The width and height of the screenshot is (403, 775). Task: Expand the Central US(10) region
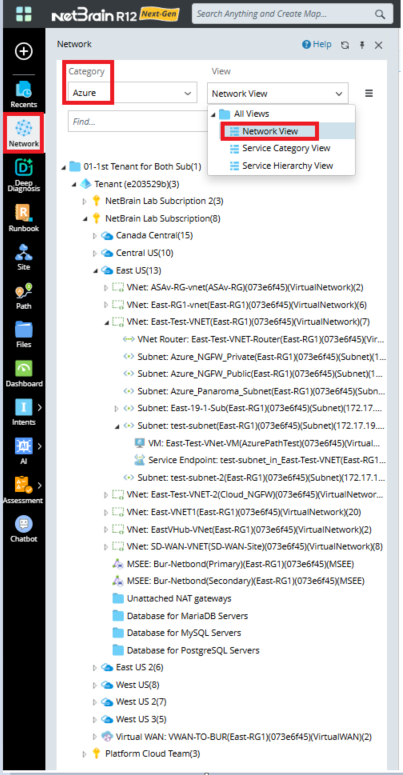[95, 253]
